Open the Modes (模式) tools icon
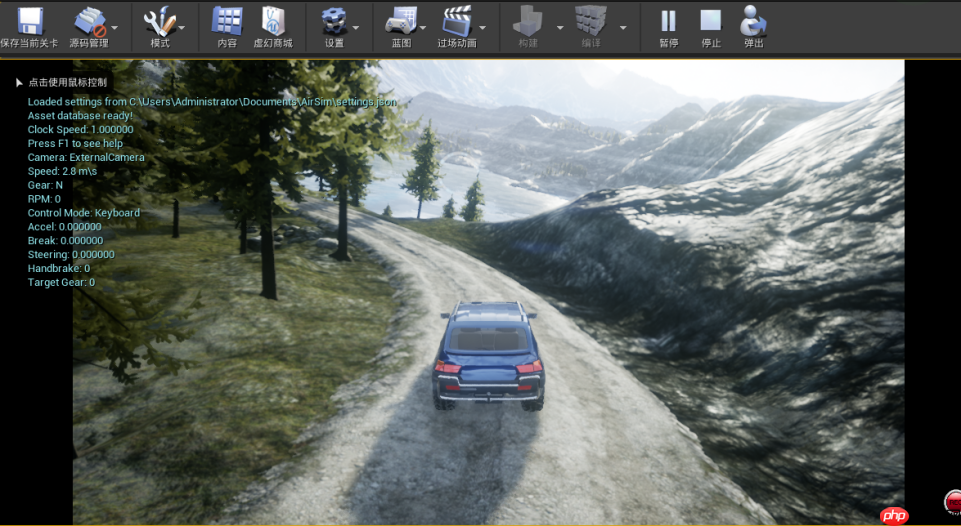 (x=159, y=22)
